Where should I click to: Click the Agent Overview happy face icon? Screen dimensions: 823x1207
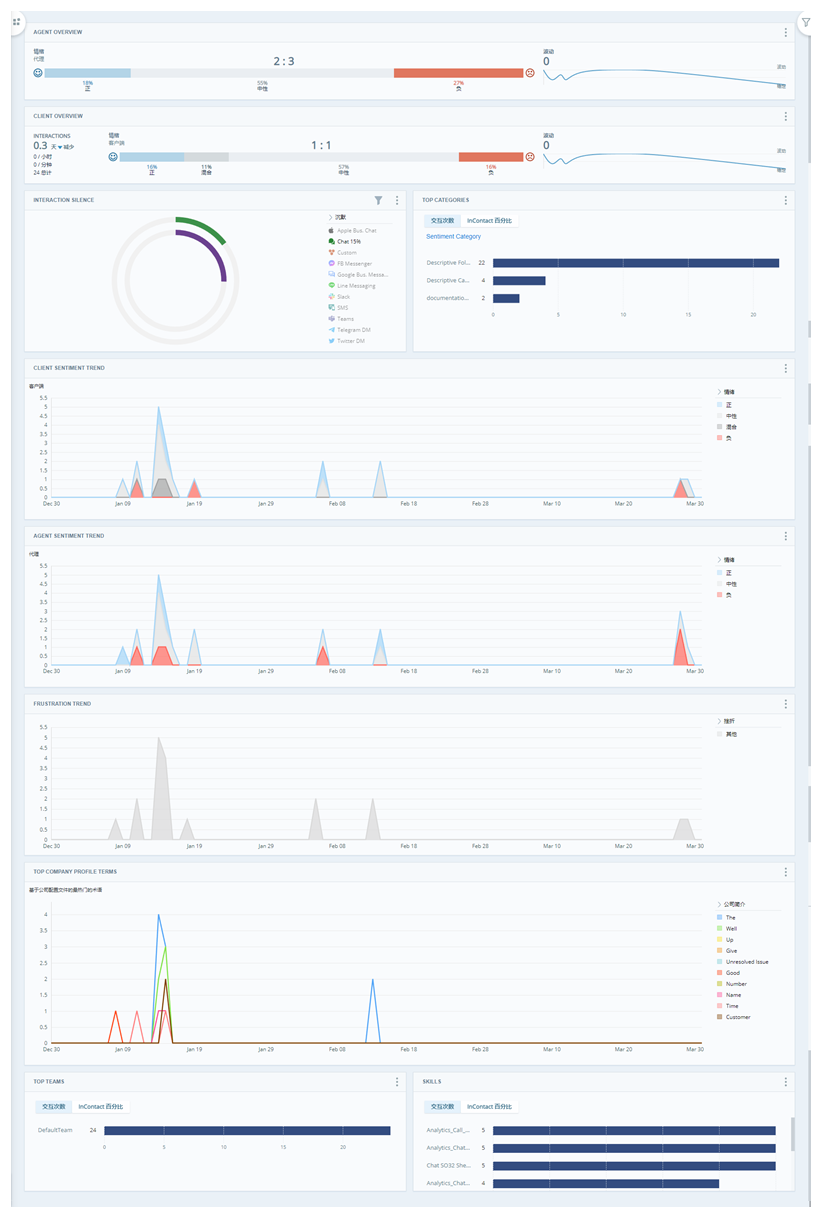(38, 73)
